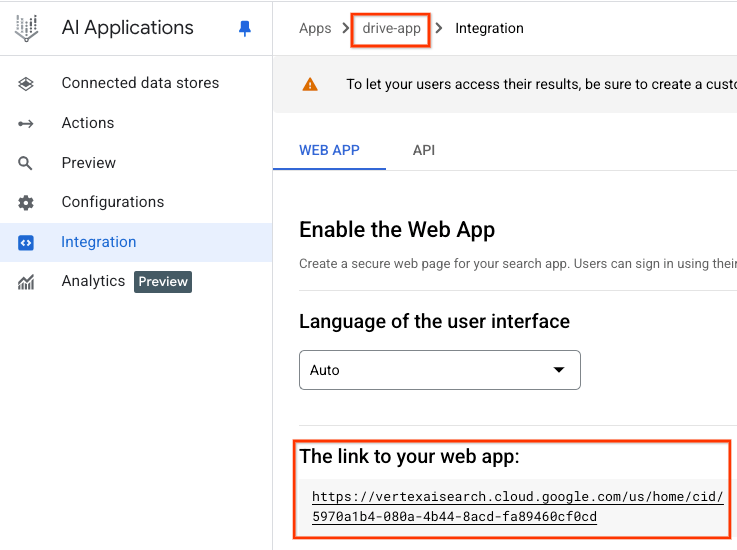Click the Integration breadcrumb item
737x550 pixels.
(489, 28)
